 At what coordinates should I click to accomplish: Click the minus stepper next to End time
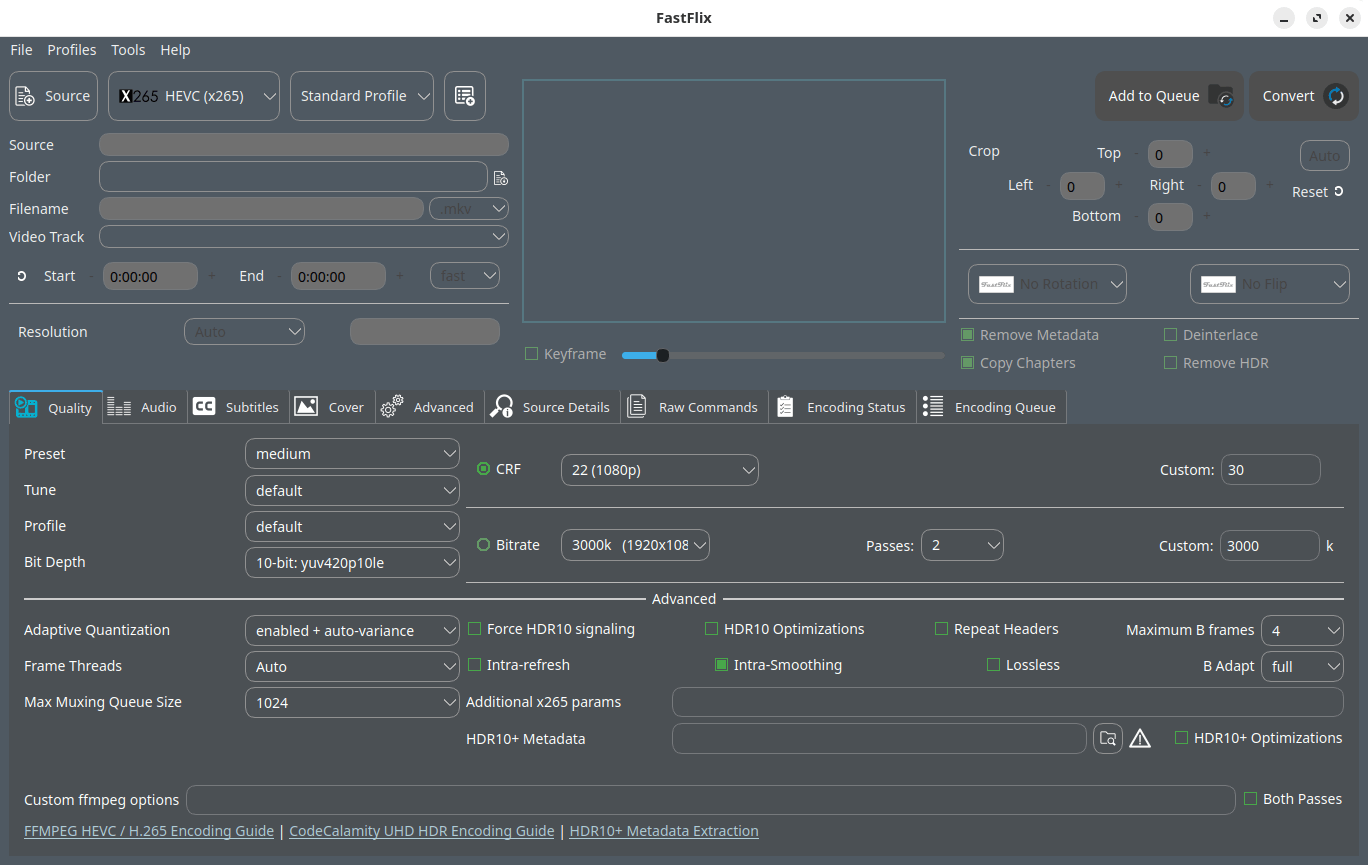click(278, 276)
